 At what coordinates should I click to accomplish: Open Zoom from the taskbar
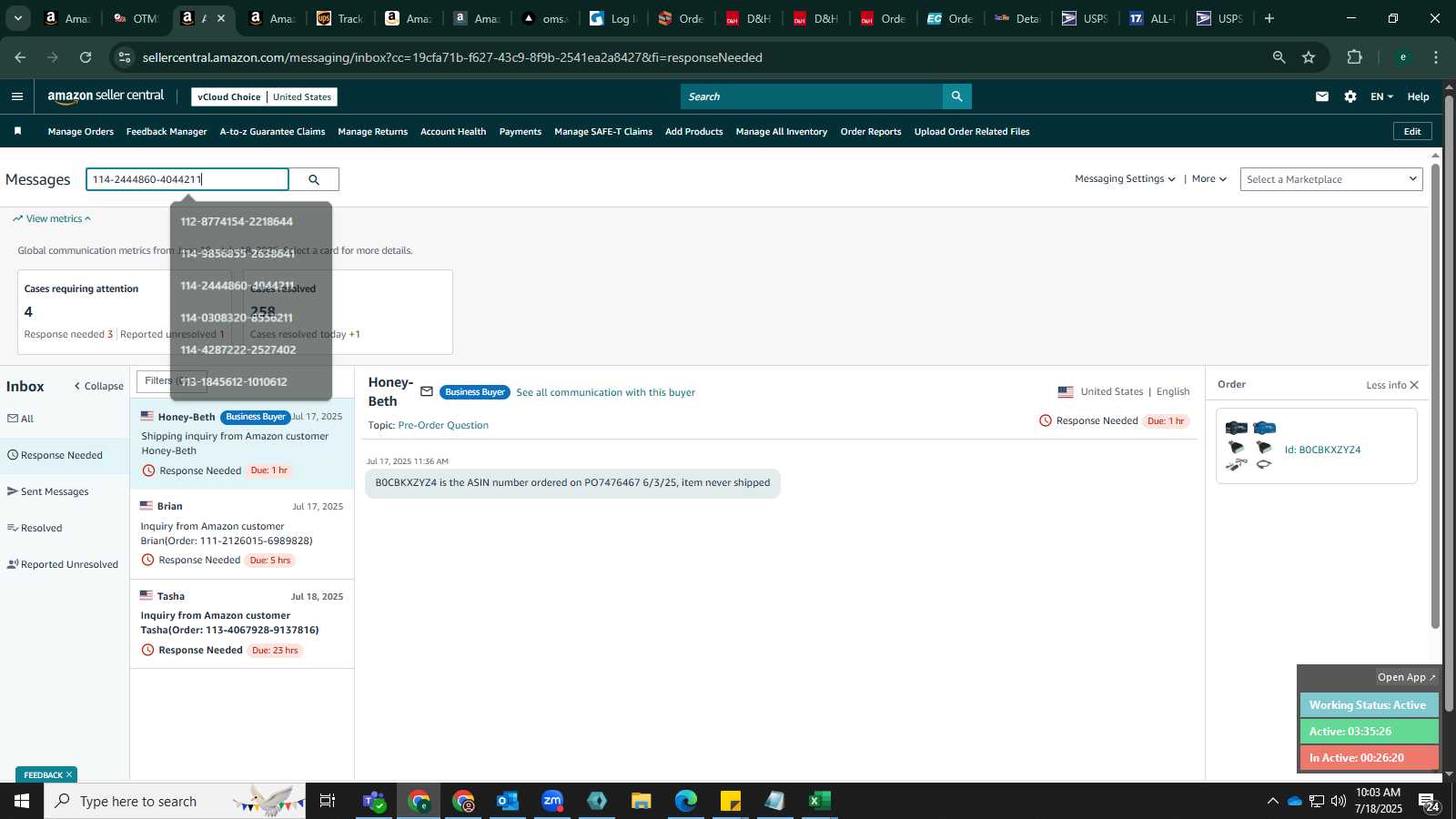[552, 801]
